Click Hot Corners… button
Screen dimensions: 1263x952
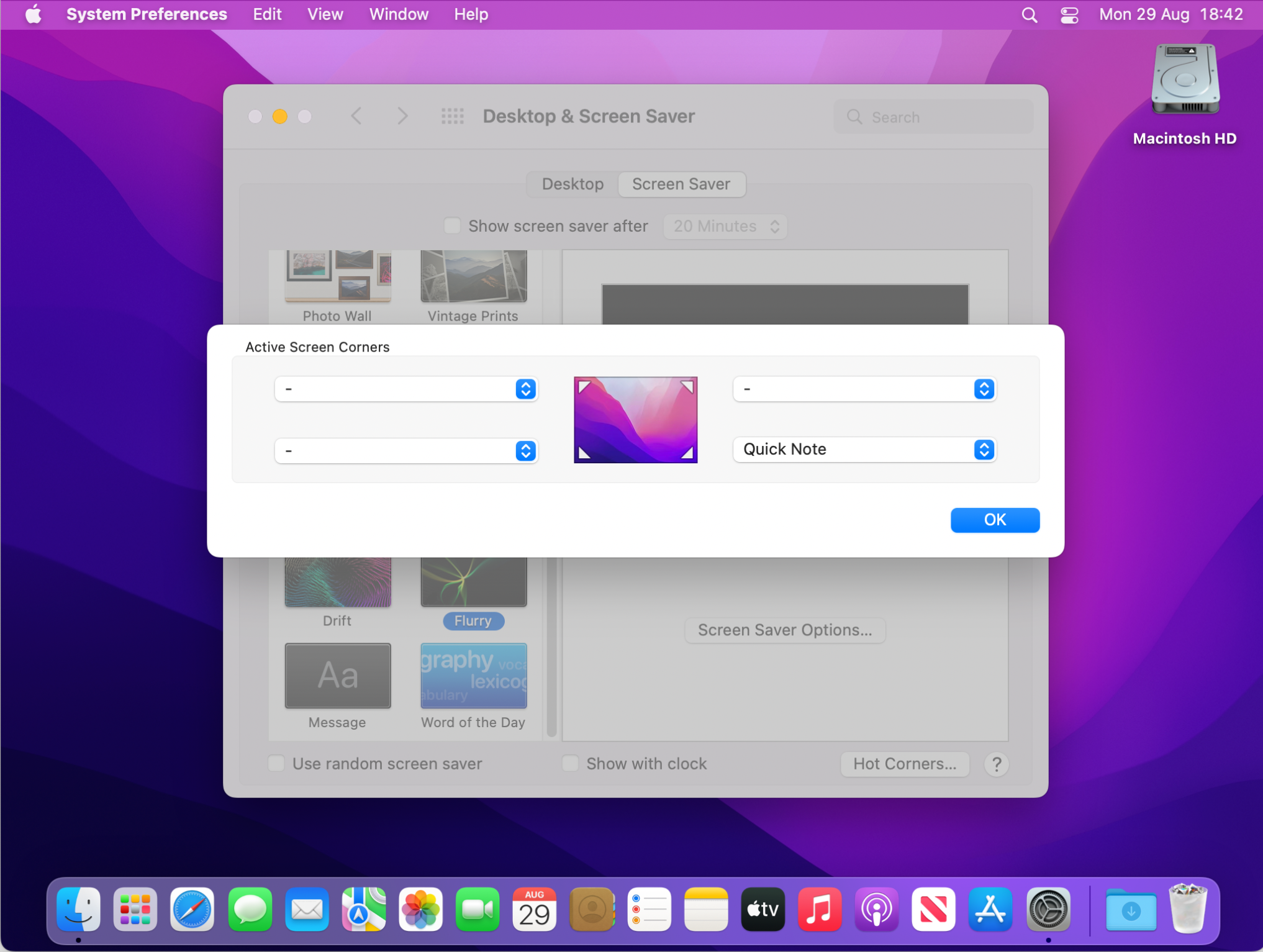(x=905, y=763)
